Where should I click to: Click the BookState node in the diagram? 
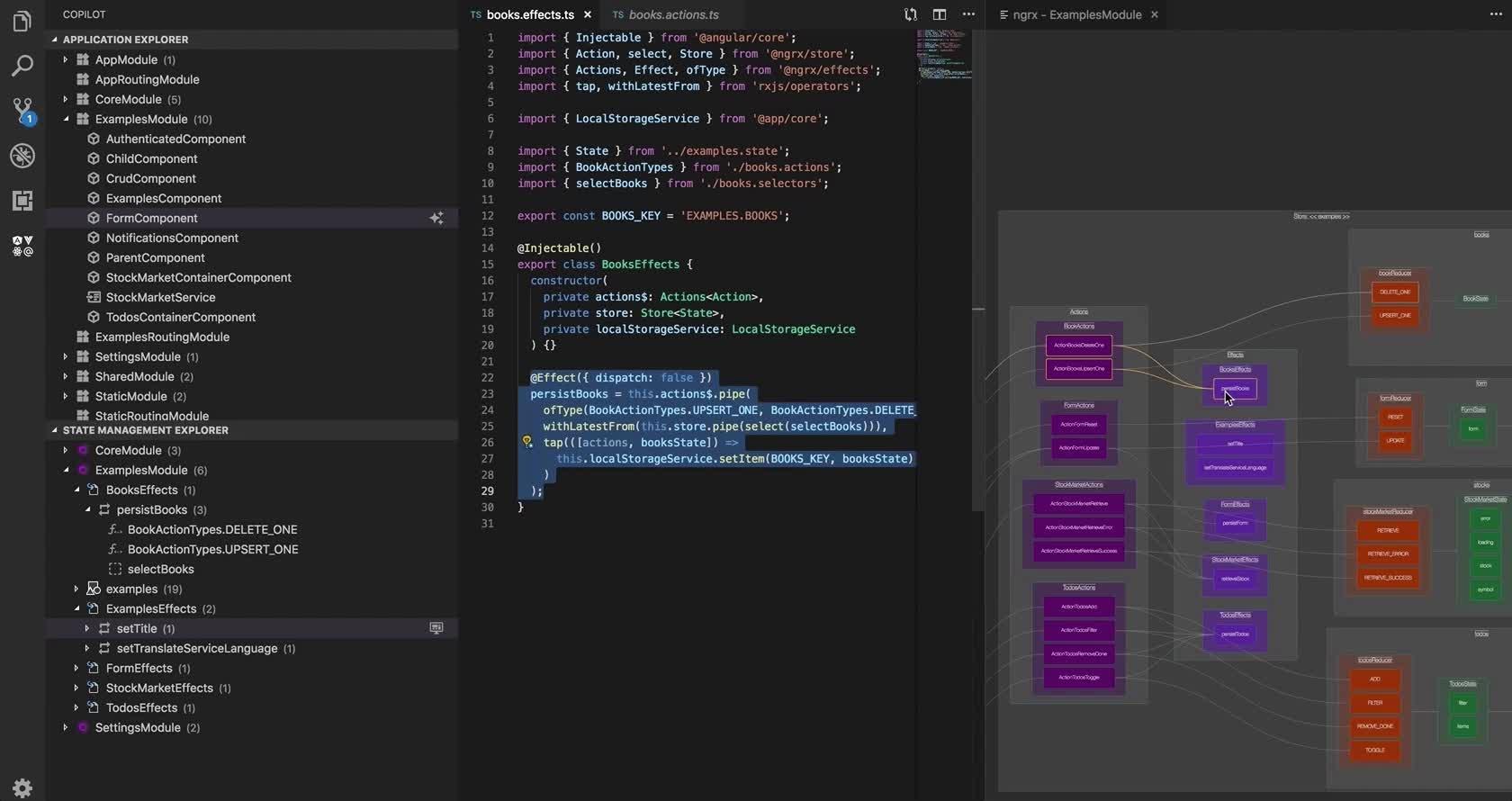pyautogui.click(x=1475, y=299)
